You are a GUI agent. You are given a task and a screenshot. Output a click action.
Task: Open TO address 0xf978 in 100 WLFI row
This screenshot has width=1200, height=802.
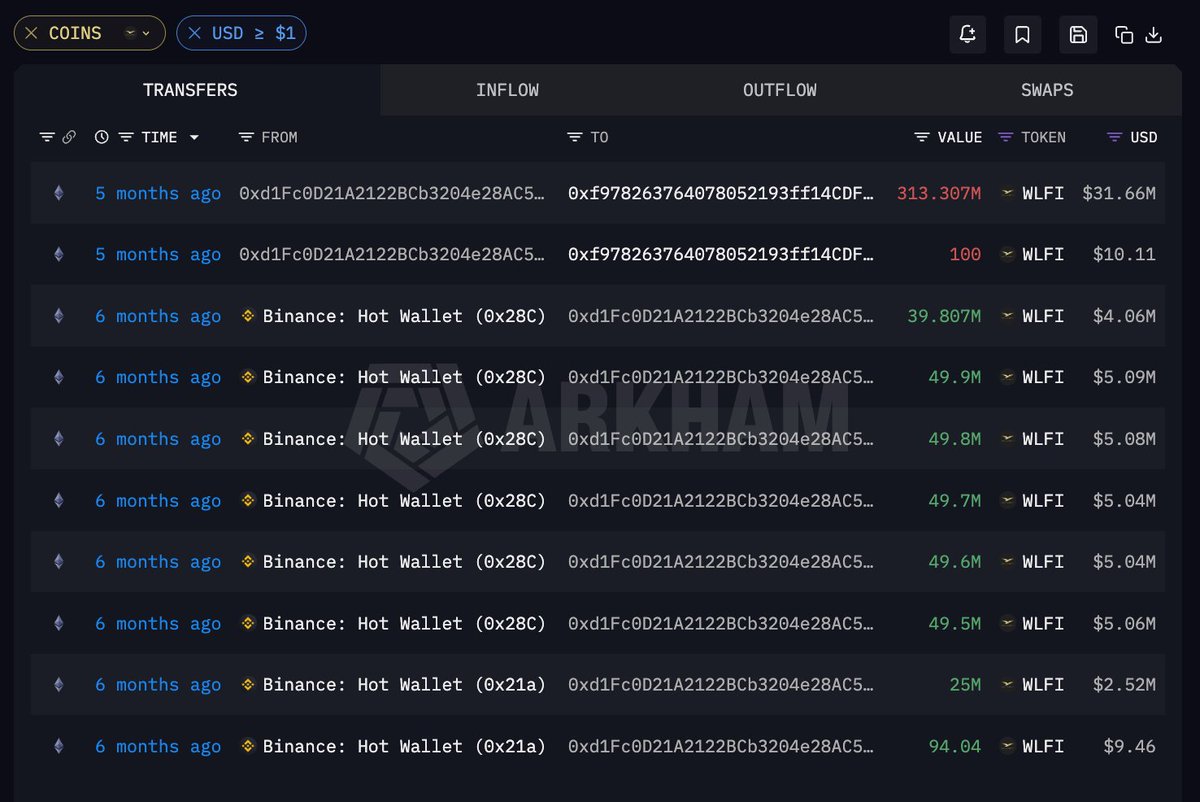[x=721, y=254]
